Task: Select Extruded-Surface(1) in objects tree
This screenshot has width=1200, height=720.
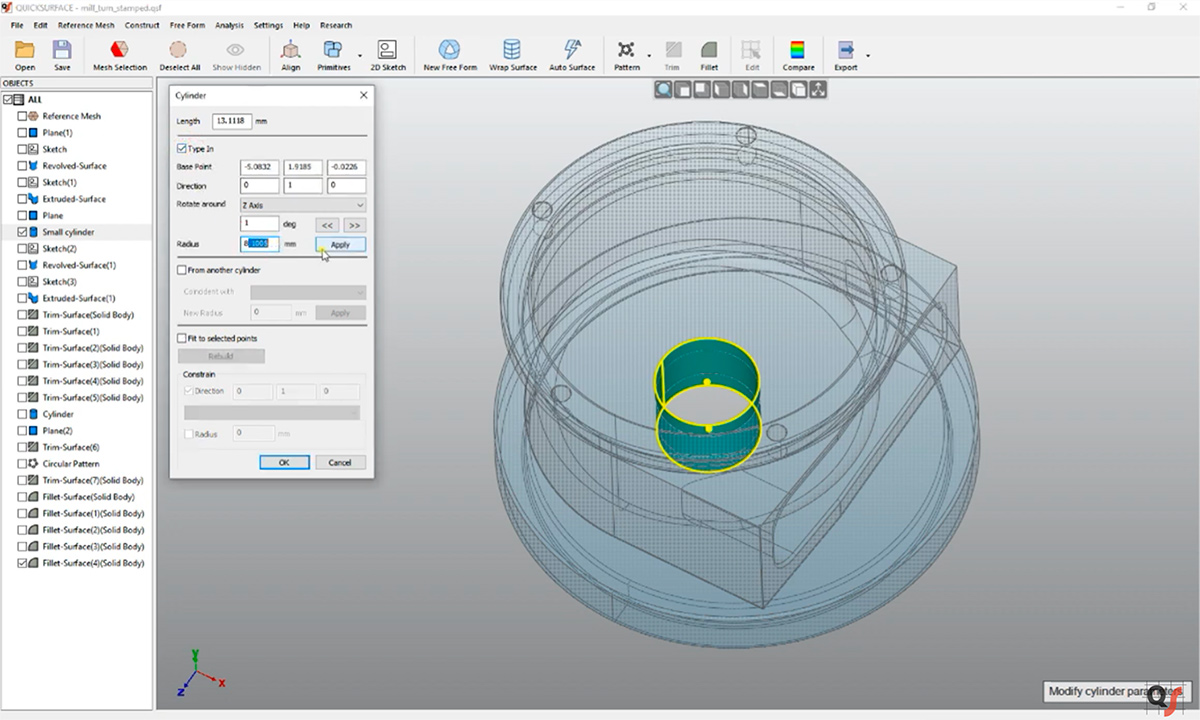Action: [x=78, y=298]
